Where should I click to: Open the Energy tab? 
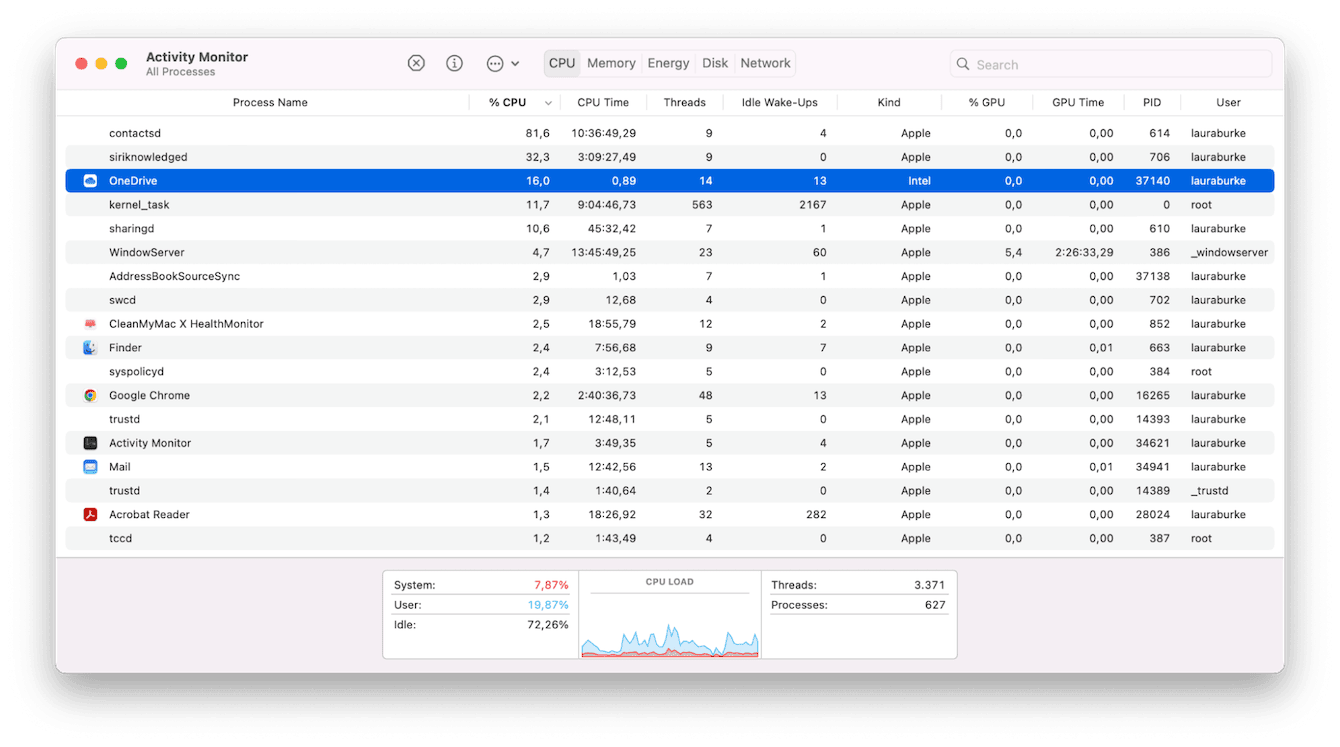[667, 62]
